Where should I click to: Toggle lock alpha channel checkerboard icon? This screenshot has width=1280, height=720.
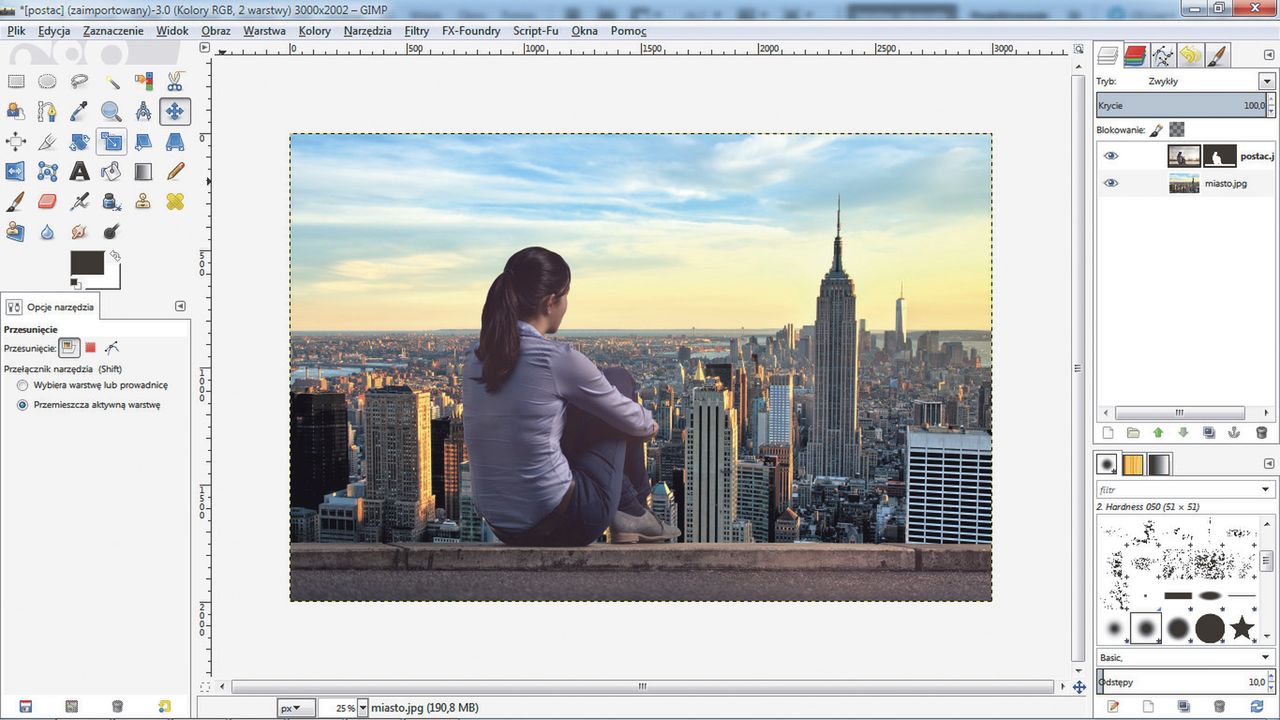(1177, 130)
